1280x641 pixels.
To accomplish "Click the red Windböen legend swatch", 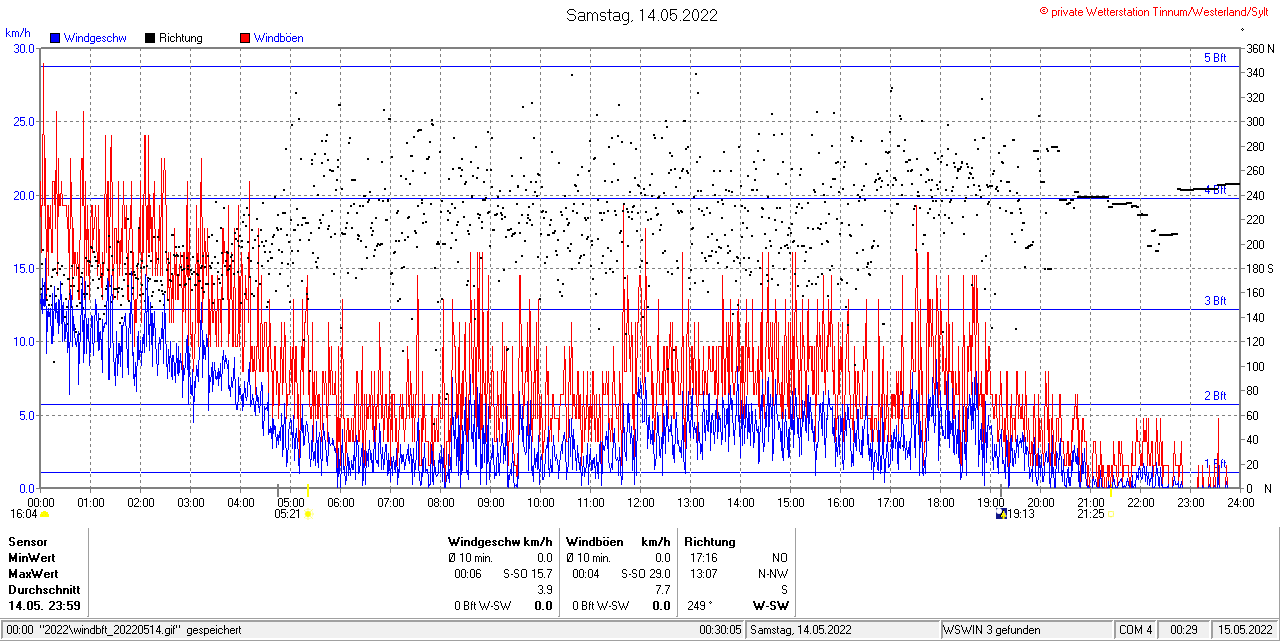I will [245, 38].
